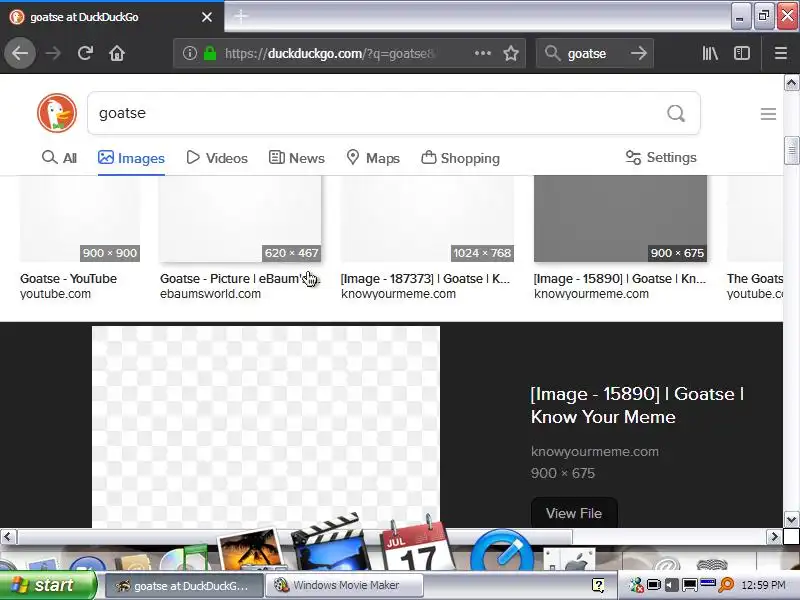Screen dimensions: 800x600
Task: Click the vertical scrollbar down arrow
Action: tap(791, 520)
